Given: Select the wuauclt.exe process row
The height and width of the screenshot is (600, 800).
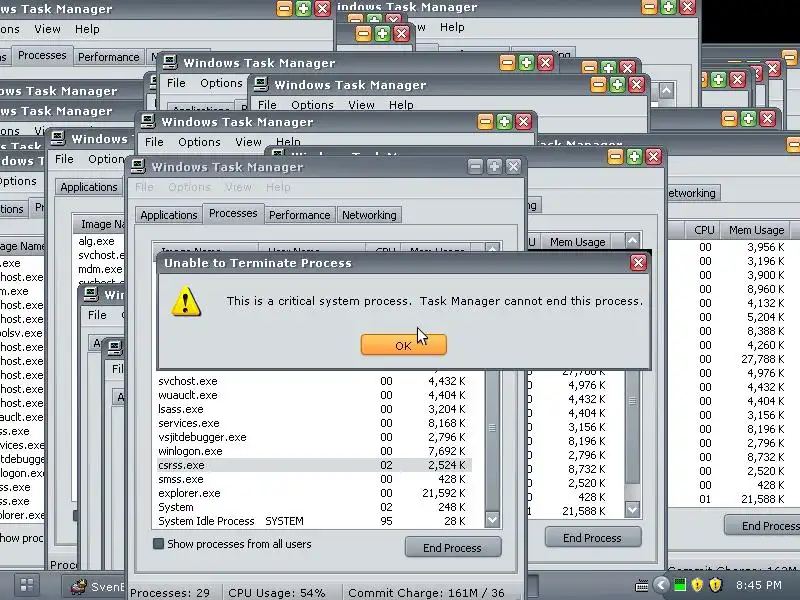Looking at the screenshot, I should [x=314, y=395].
